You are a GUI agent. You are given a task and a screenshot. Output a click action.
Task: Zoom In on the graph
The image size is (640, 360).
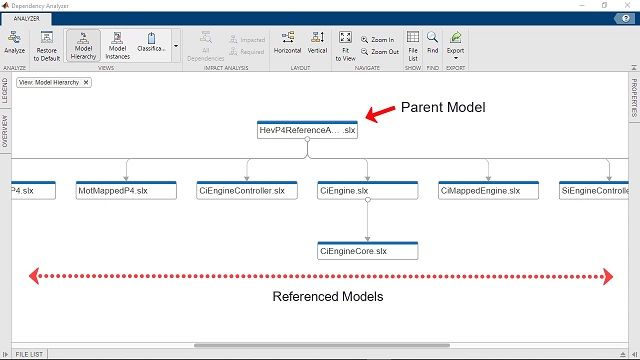[378, 40]
